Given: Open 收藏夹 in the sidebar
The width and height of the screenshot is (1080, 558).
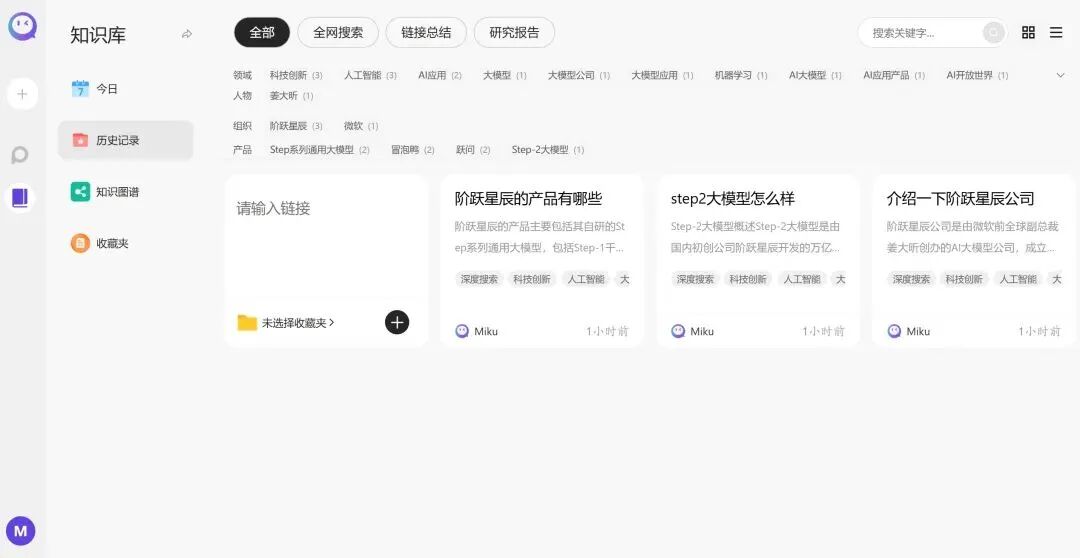Looking at the screenshot, I should (x=125, y=243).
